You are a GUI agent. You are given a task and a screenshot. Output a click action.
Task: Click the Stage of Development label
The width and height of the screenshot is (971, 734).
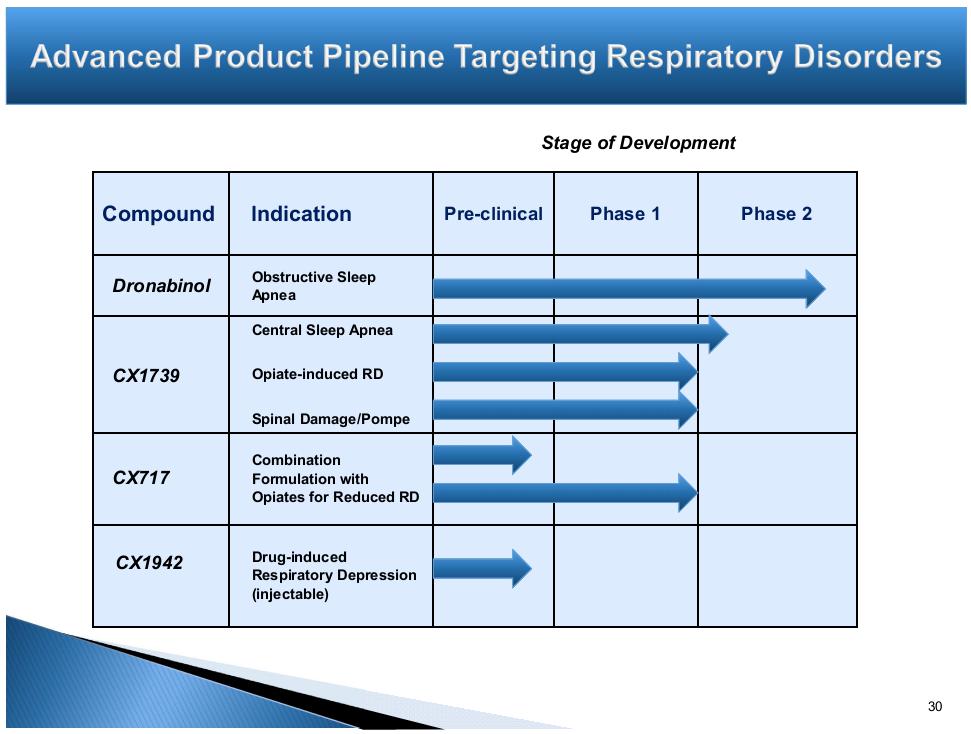(x=638, y=143)
